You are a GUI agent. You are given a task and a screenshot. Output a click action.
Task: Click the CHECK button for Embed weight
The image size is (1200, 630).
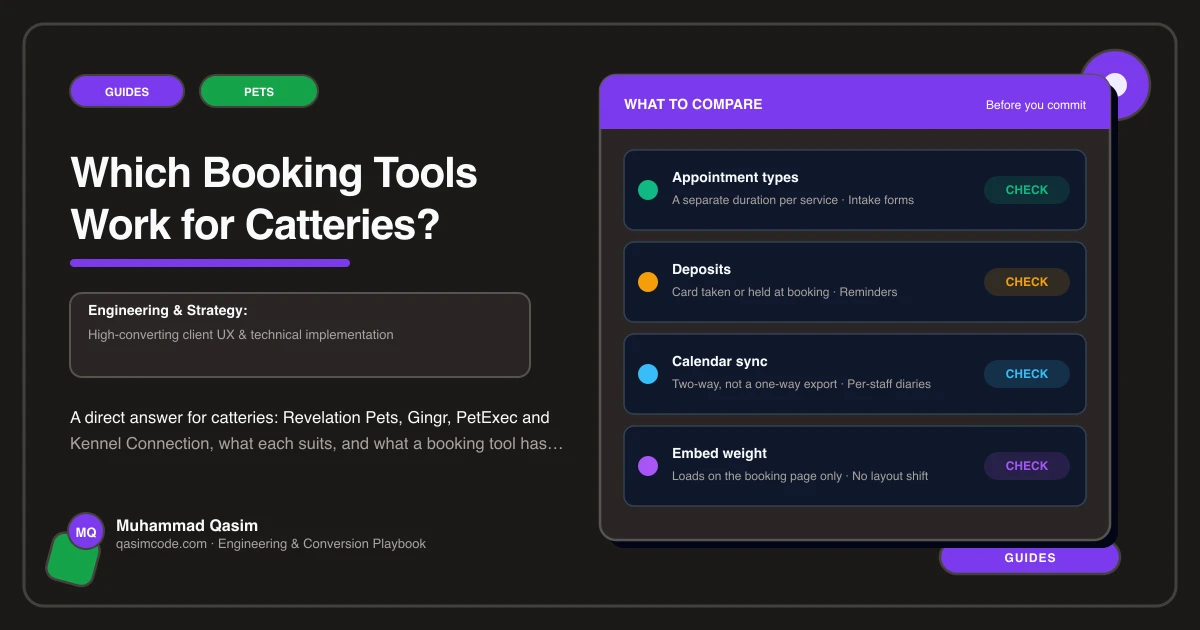(x=1027, y=466)
